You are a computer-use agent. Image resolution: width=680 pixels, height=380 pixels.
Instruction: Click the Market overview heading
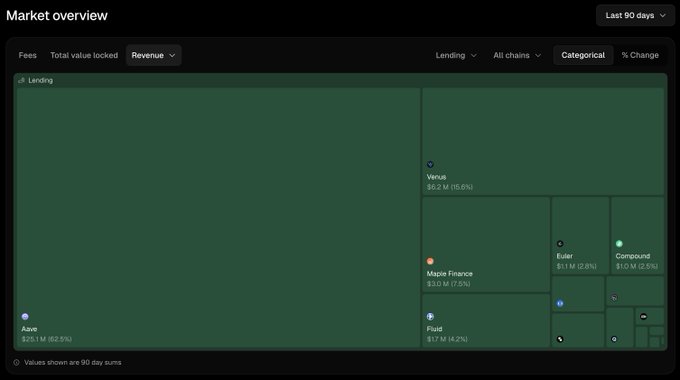[x=57, y=16]
